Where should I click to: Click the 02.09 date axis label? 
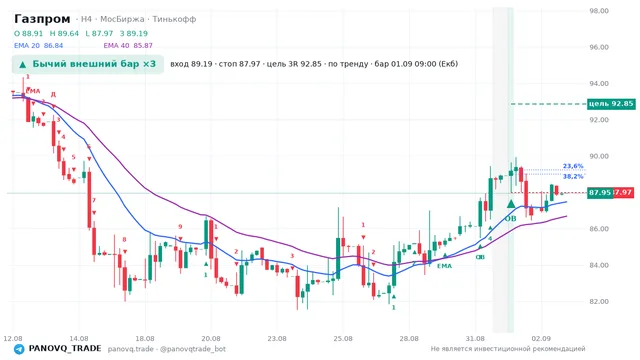[541, 339]
